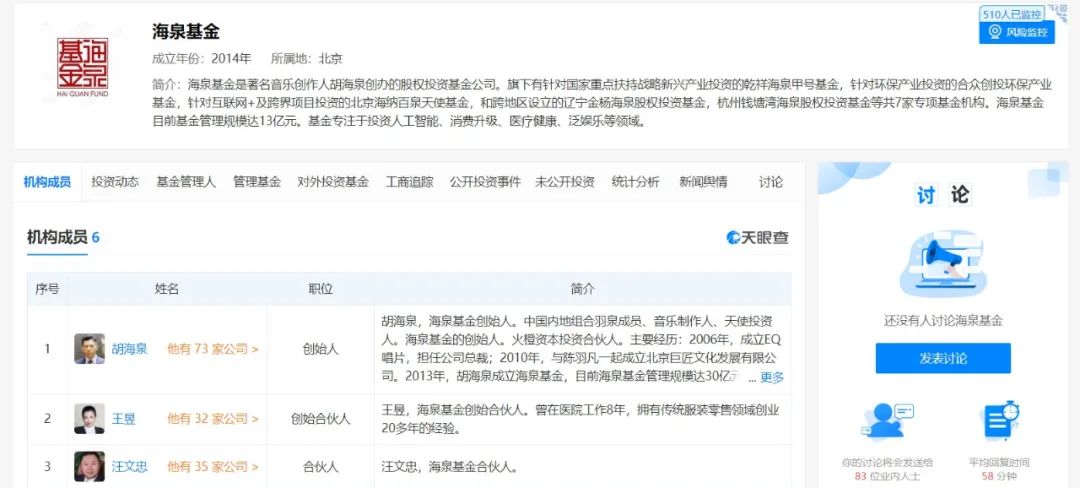The height and width of the screenshot is (488, 1080).
Task: Open 胡海泉's profile photo
Action: click(x=90, y=349)
